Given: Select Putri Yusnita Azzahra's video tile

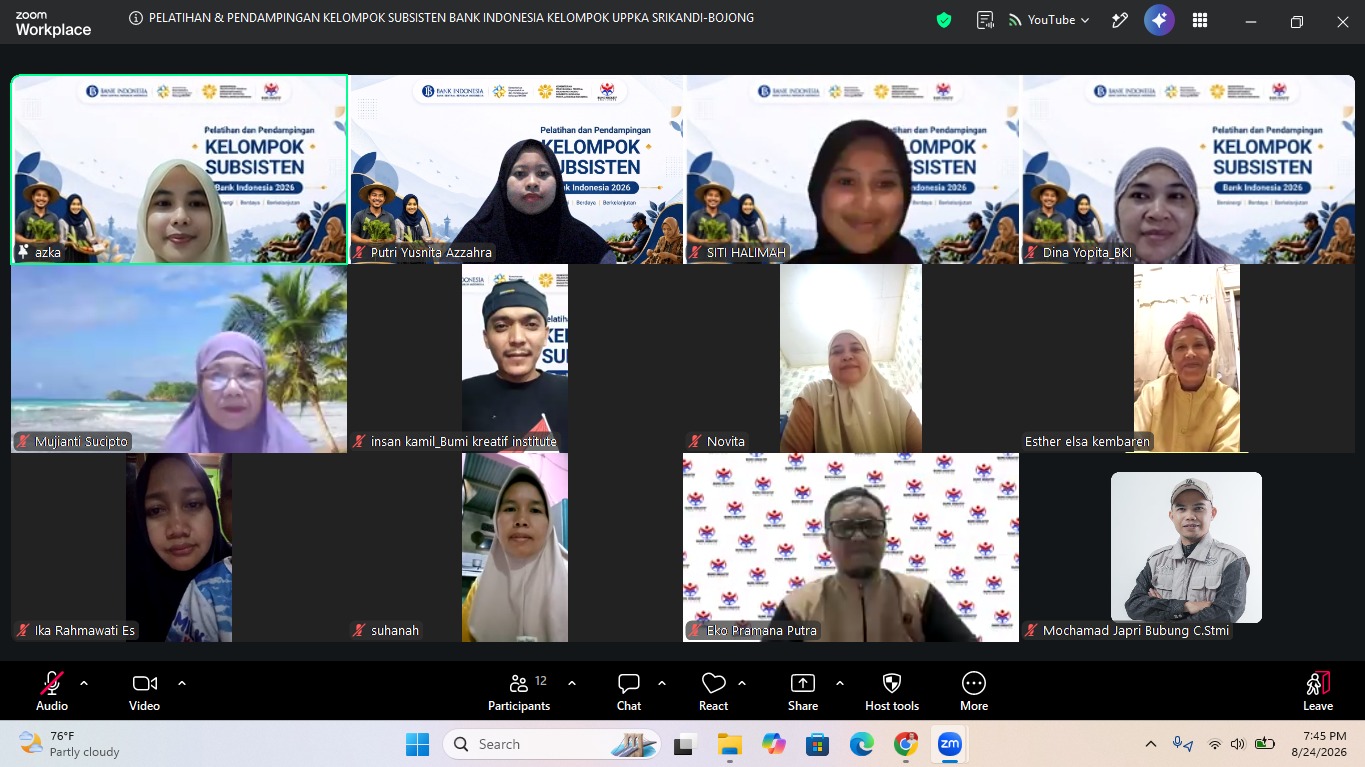Looking at the screenshot, I should 515,169.
